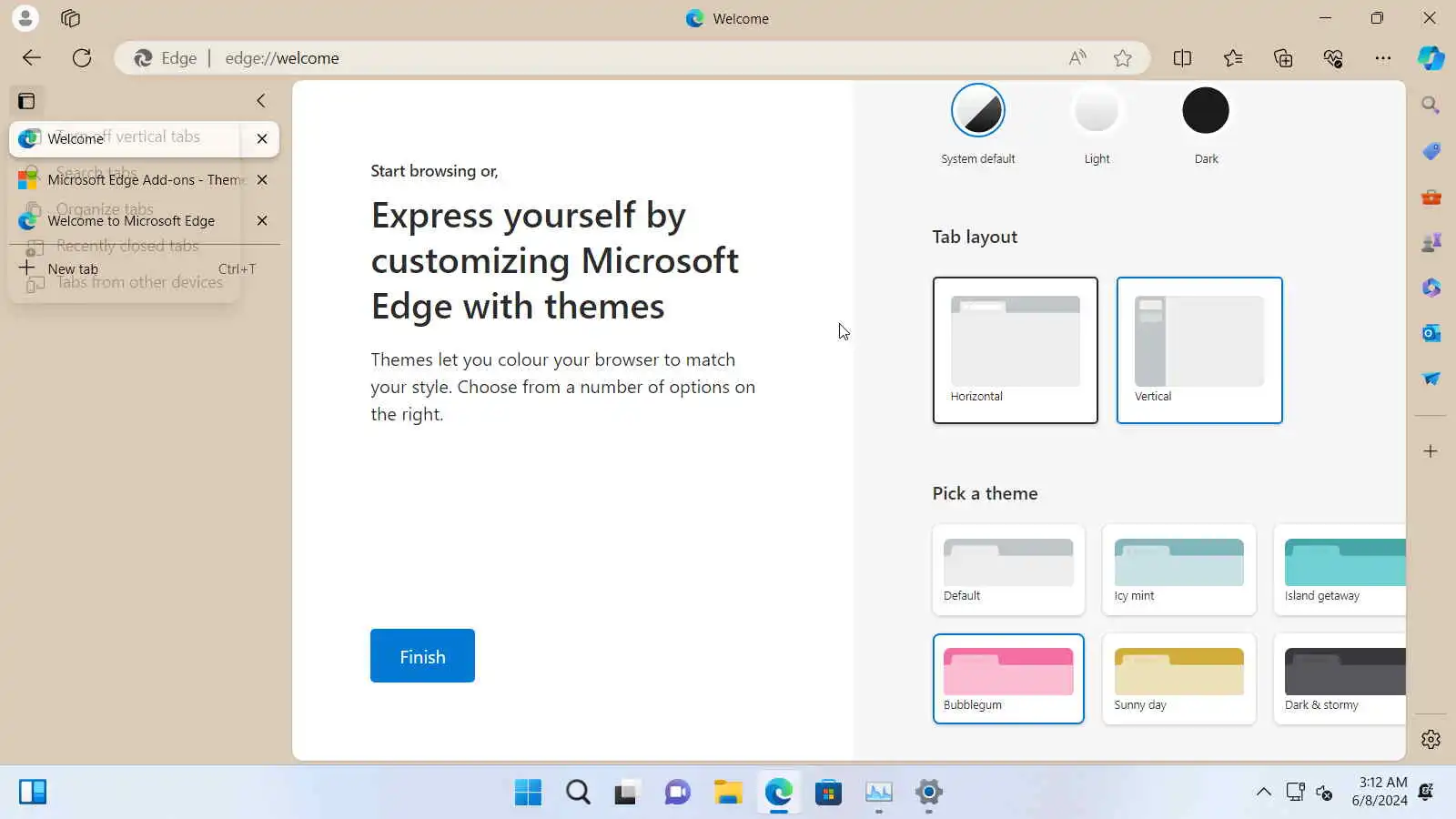Viewport: 1456px width, 819px height.
Task: Open Collections panel
Action: coord(1283,58)
